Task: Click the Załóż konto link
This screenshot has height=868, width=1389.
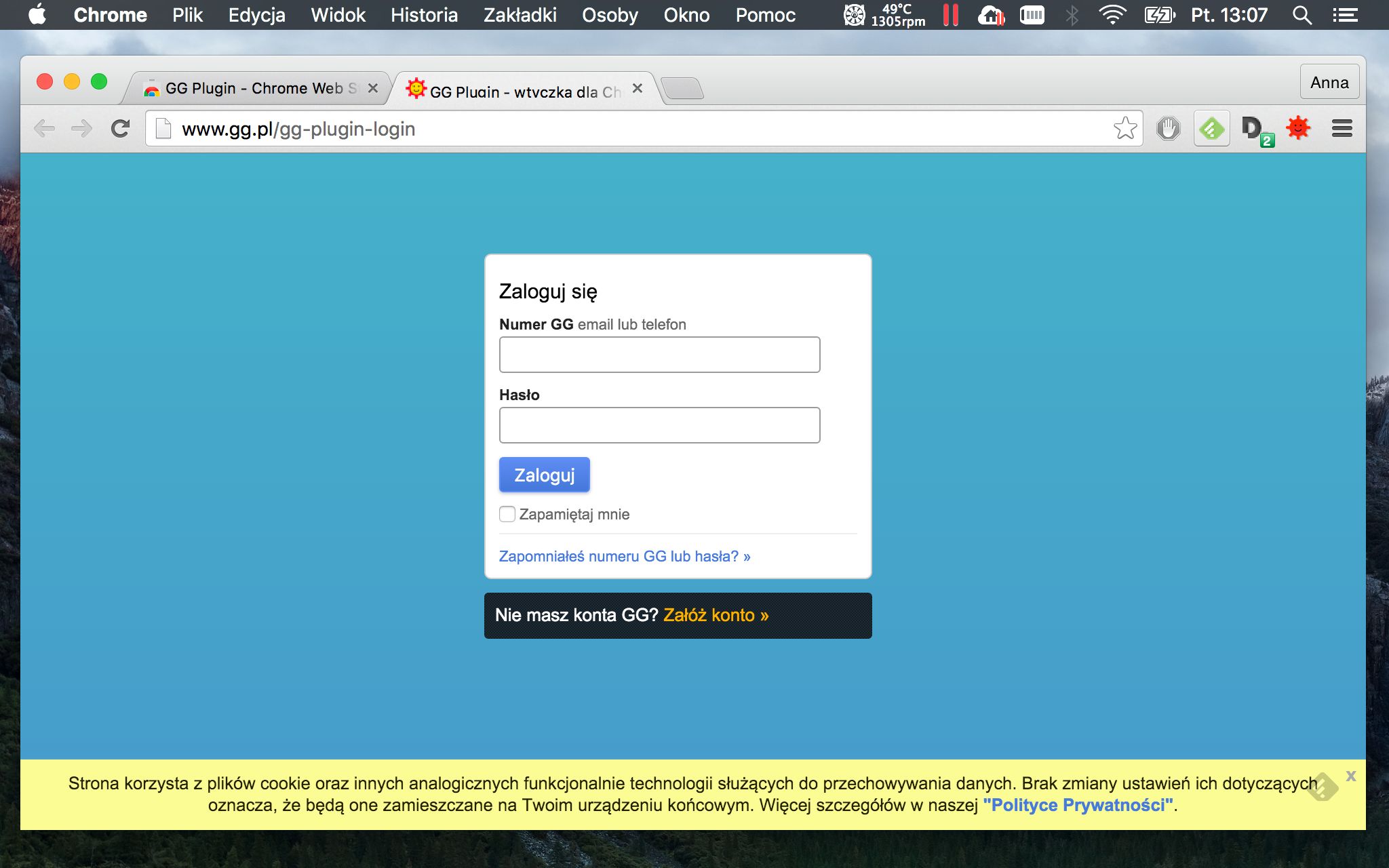Action: [x=716, y=615]
